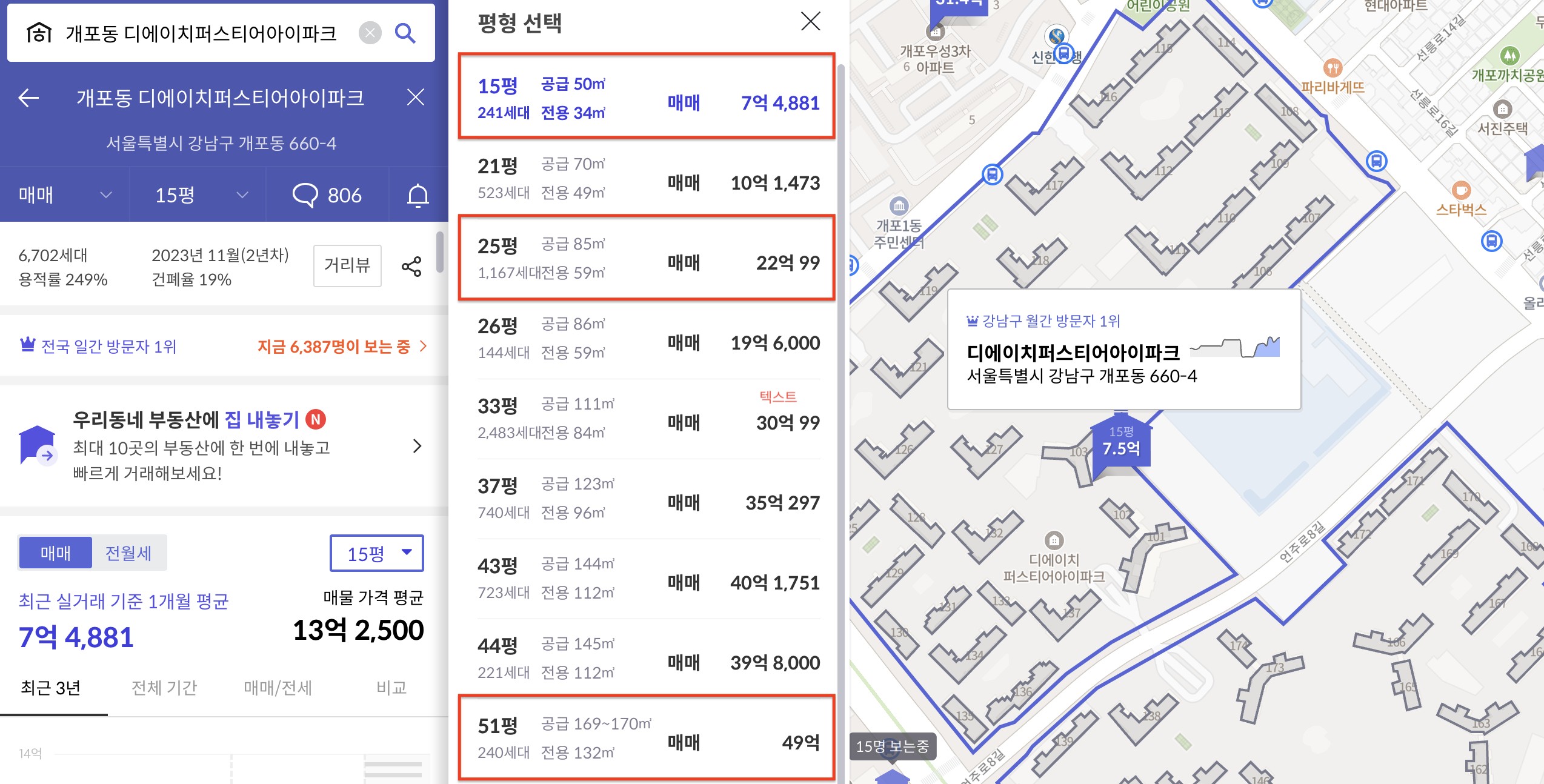The image size is (1544, 784).
Task: Click the search magnifier icon
Action: coord(405,33)
